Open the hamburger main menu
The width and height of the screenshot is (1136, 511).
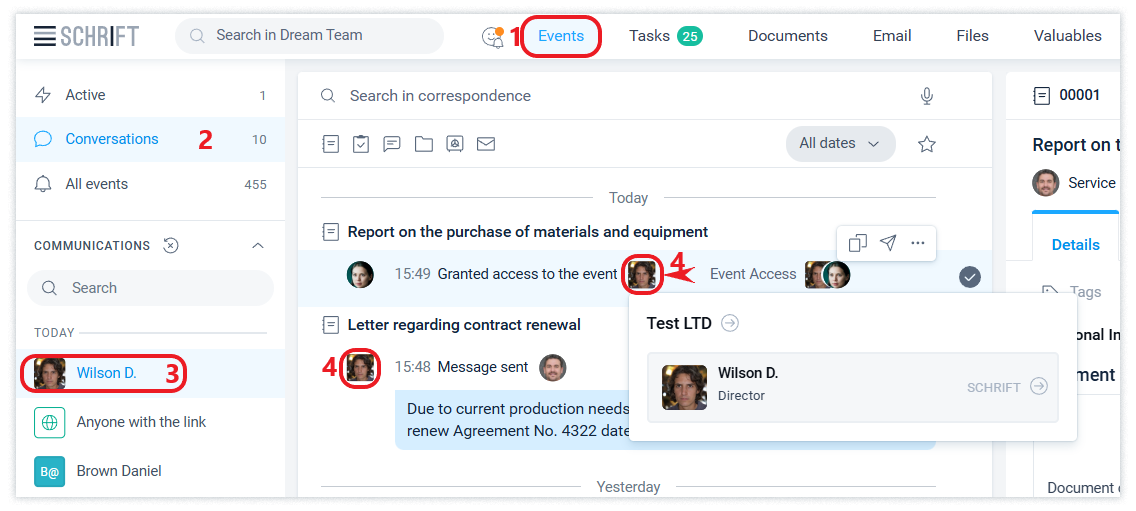45,36
